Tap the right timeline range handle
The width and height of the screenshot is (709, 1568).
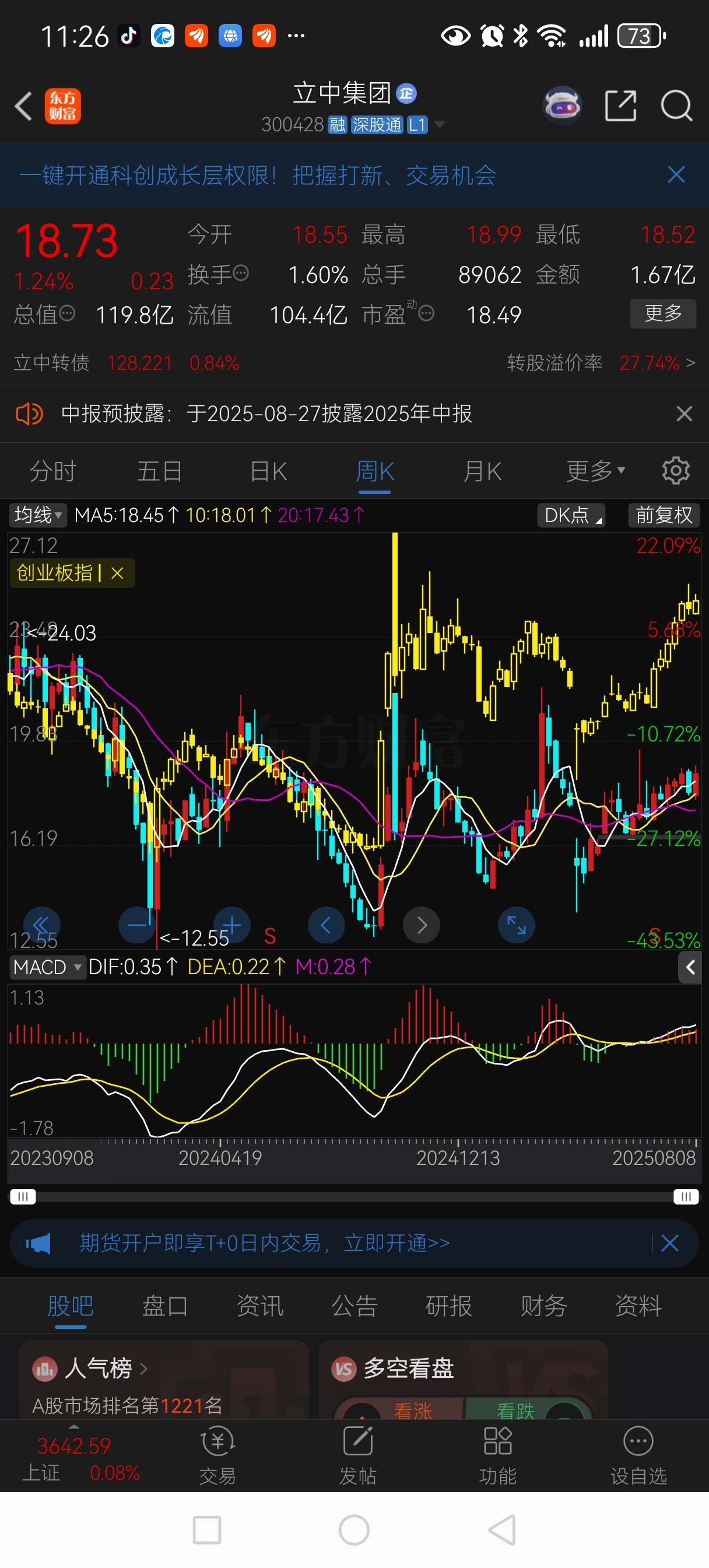[686, 1196]
